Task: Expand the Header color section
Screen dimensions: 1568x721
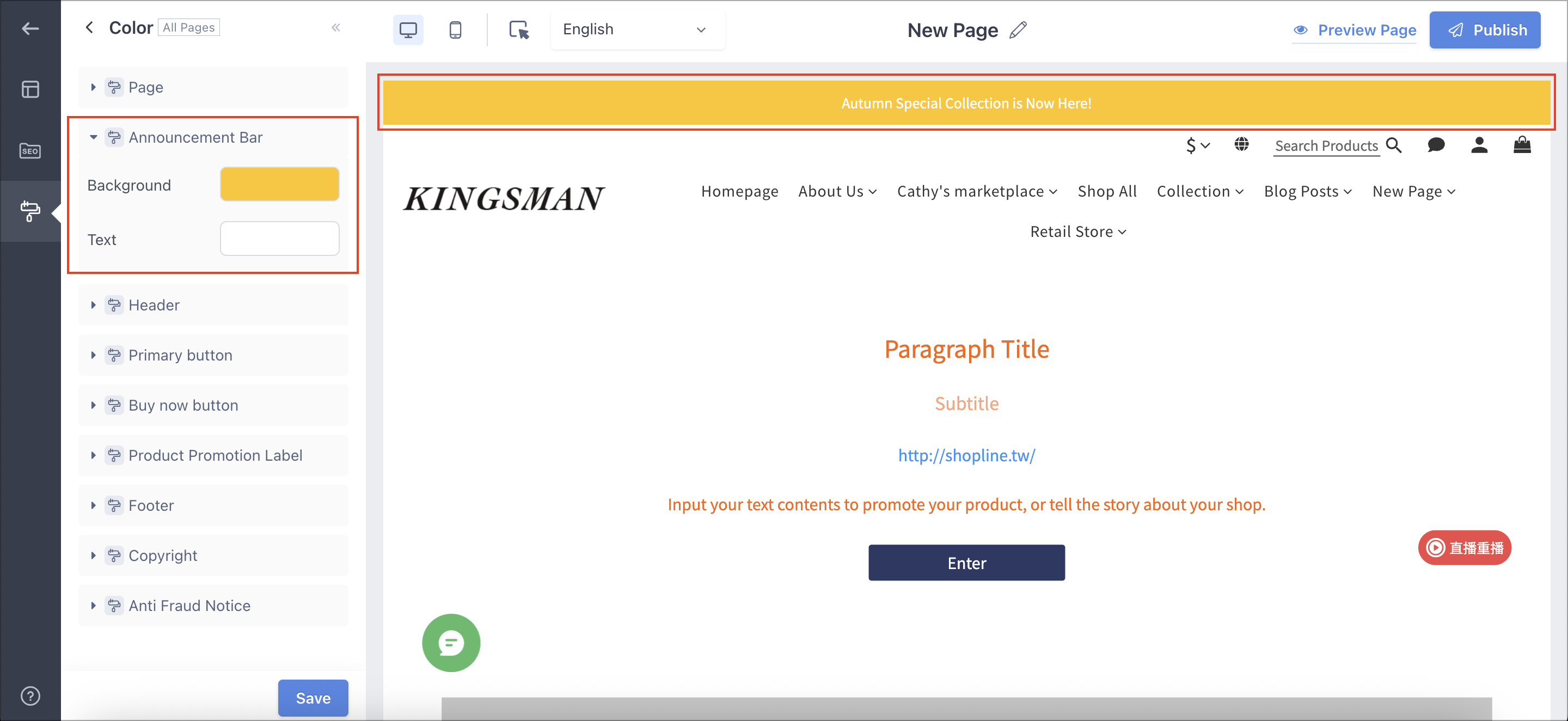Action: (213, 305)
